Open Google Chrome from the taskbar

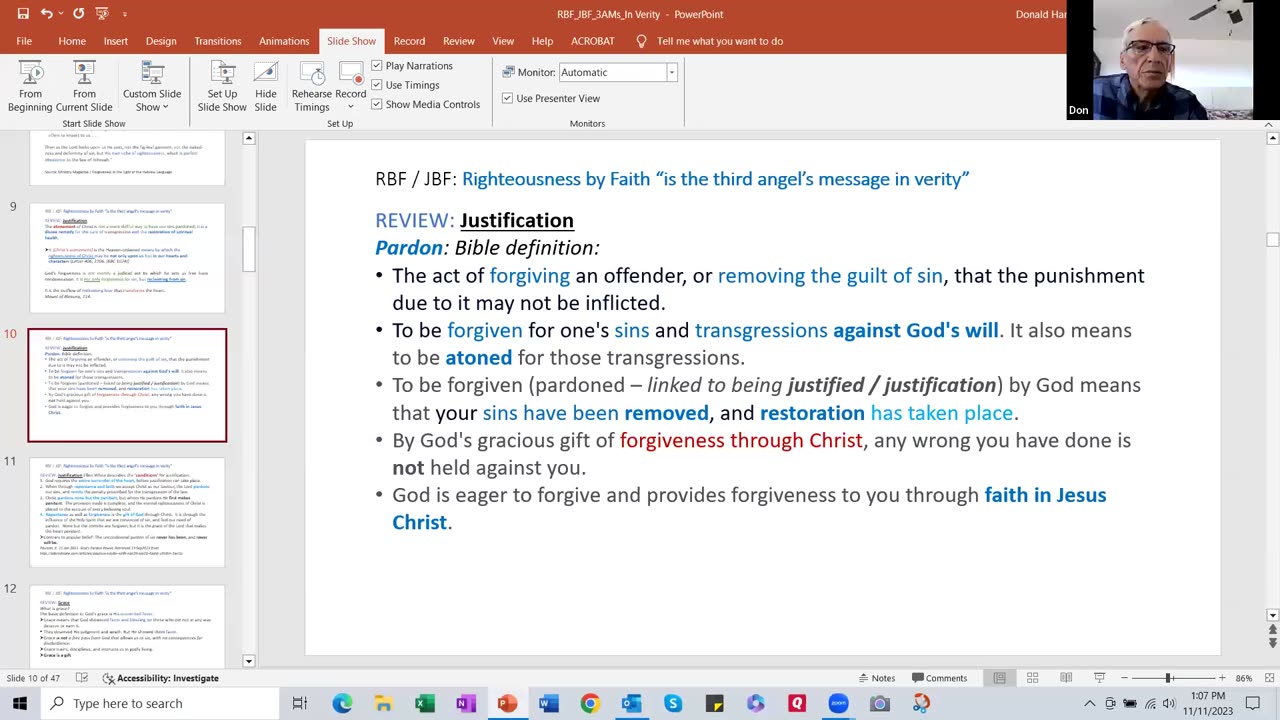pyautogui.click(x=590, y=703)
